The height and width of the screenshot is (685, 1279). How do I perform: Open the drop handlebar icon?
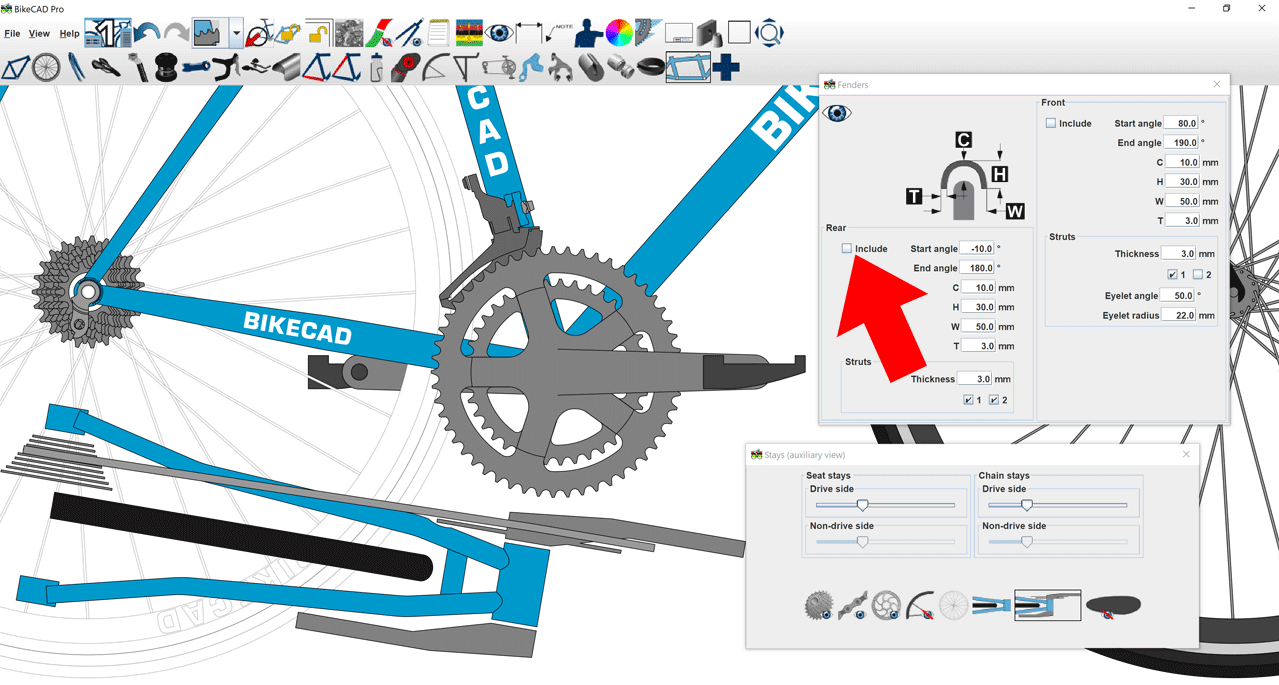(x=226, y=67)
